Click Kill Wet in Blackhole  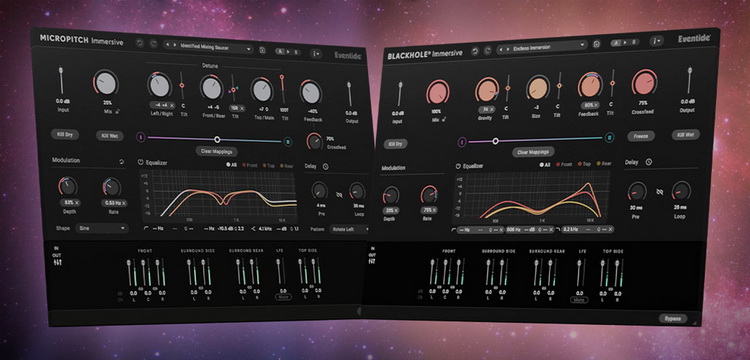685,135
